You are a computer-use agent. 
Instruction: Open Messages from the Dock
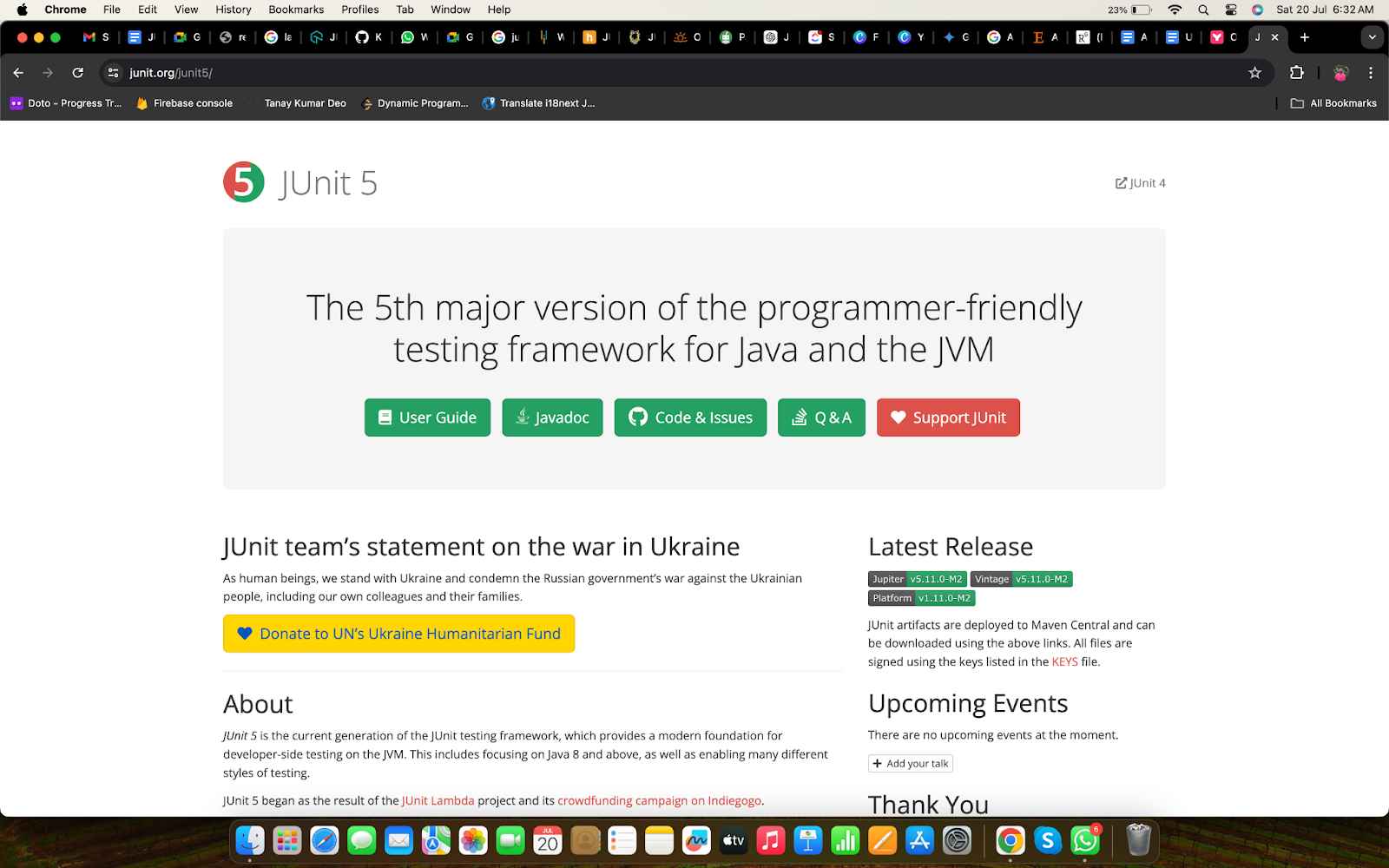coord(361,840)
